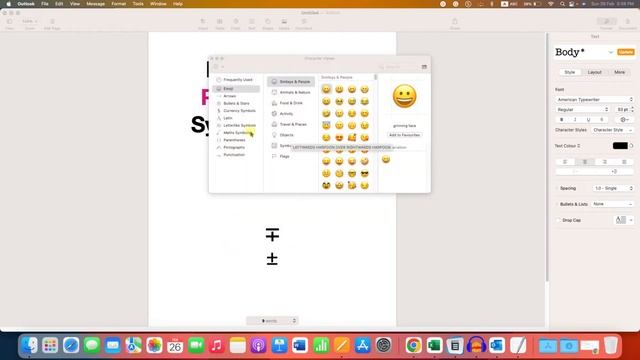Viewport: 640px width, 360px height.
Task: Toggle the Format inspector icon
Action: [606, 21]
